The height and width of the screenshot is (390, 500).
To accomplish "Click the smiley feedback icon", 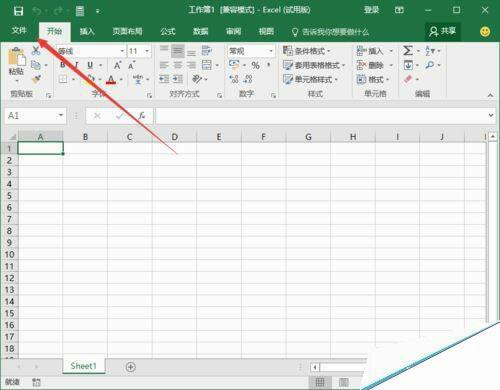I will 485,32.
